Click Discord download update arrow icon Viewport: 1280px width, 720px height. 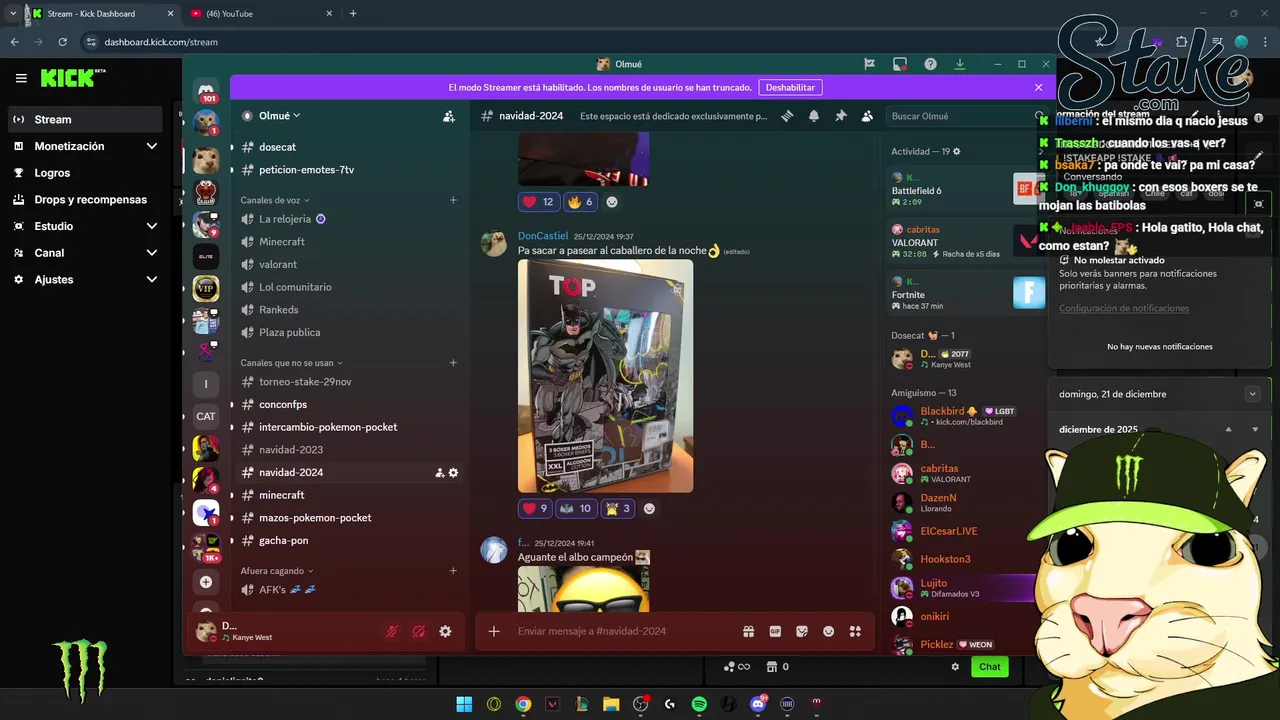point(960,64)
